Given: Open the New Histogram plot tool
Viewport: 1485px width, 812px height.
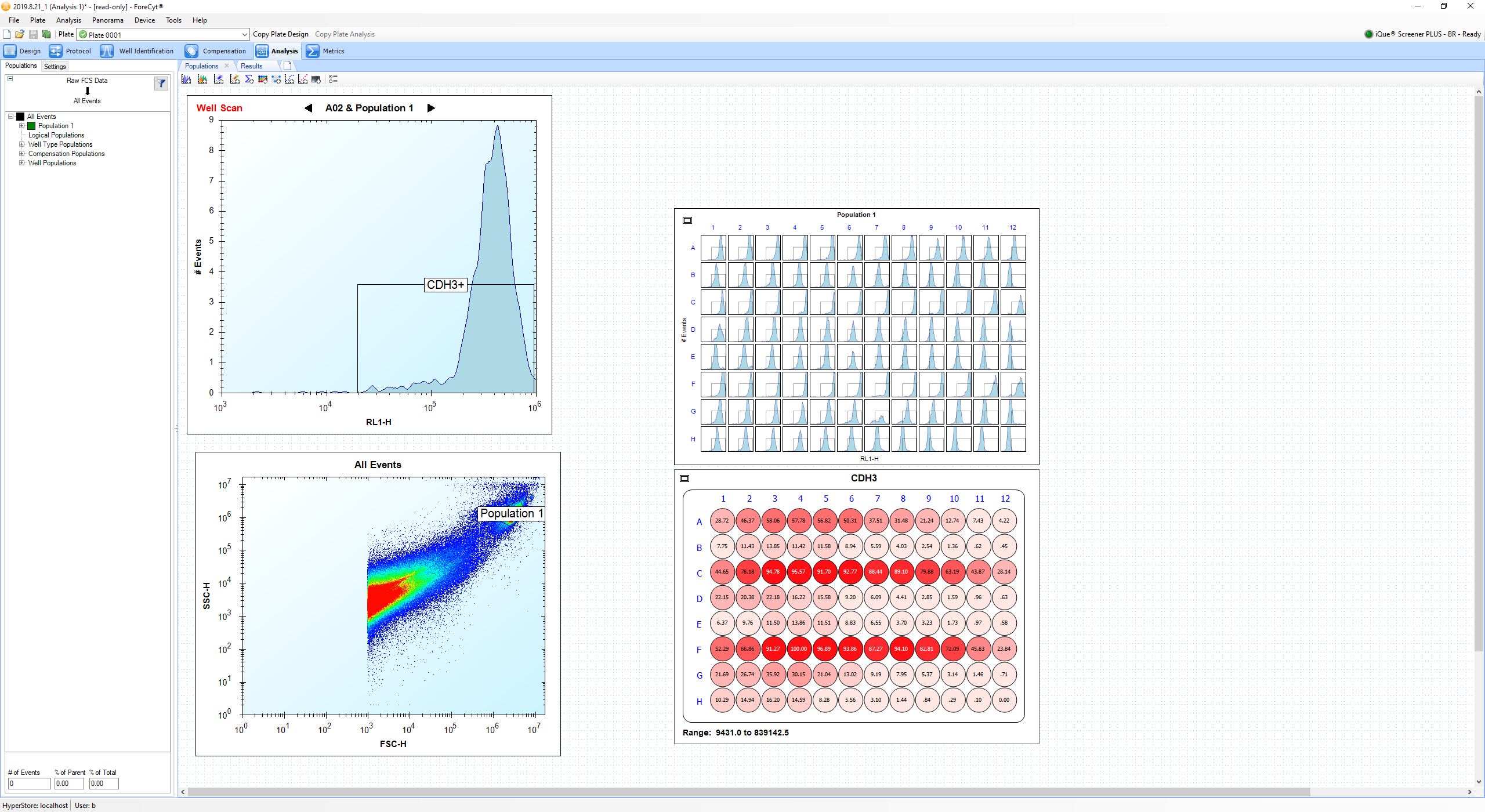Looking at the screenshot, I should 186,79.
